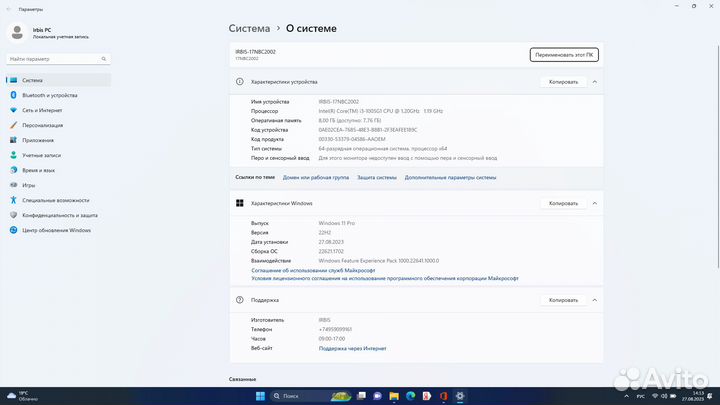Open the Office app on the taskbar
The height and width of the screenshot is (405, 720).
click(444, 396)
